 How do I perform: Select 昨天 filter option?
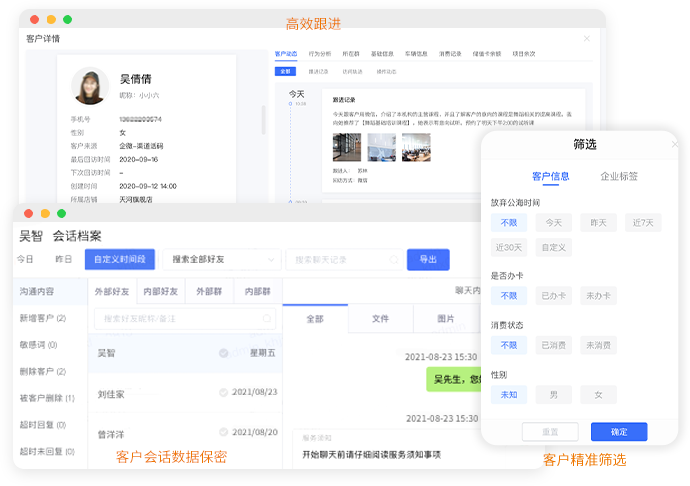point(598,223)
